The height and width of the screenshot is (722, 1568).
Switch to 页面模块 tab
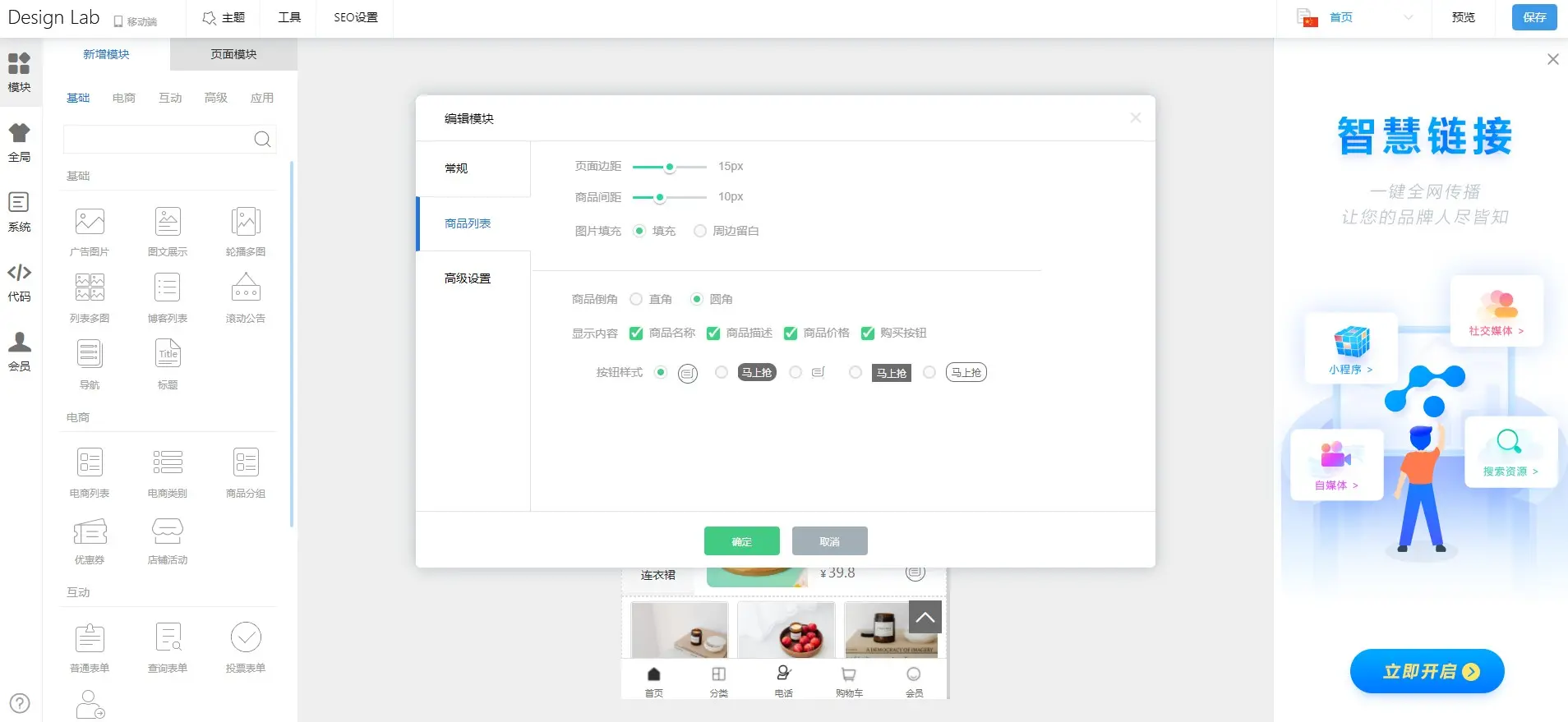tap(233, 54)
